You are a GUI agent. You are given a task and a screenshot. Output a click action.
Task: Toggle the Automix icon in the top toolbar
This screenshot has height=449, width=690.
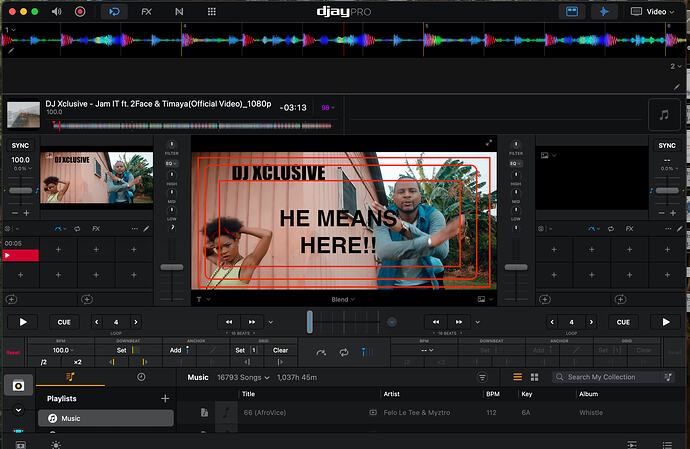[x=114, y=11]
